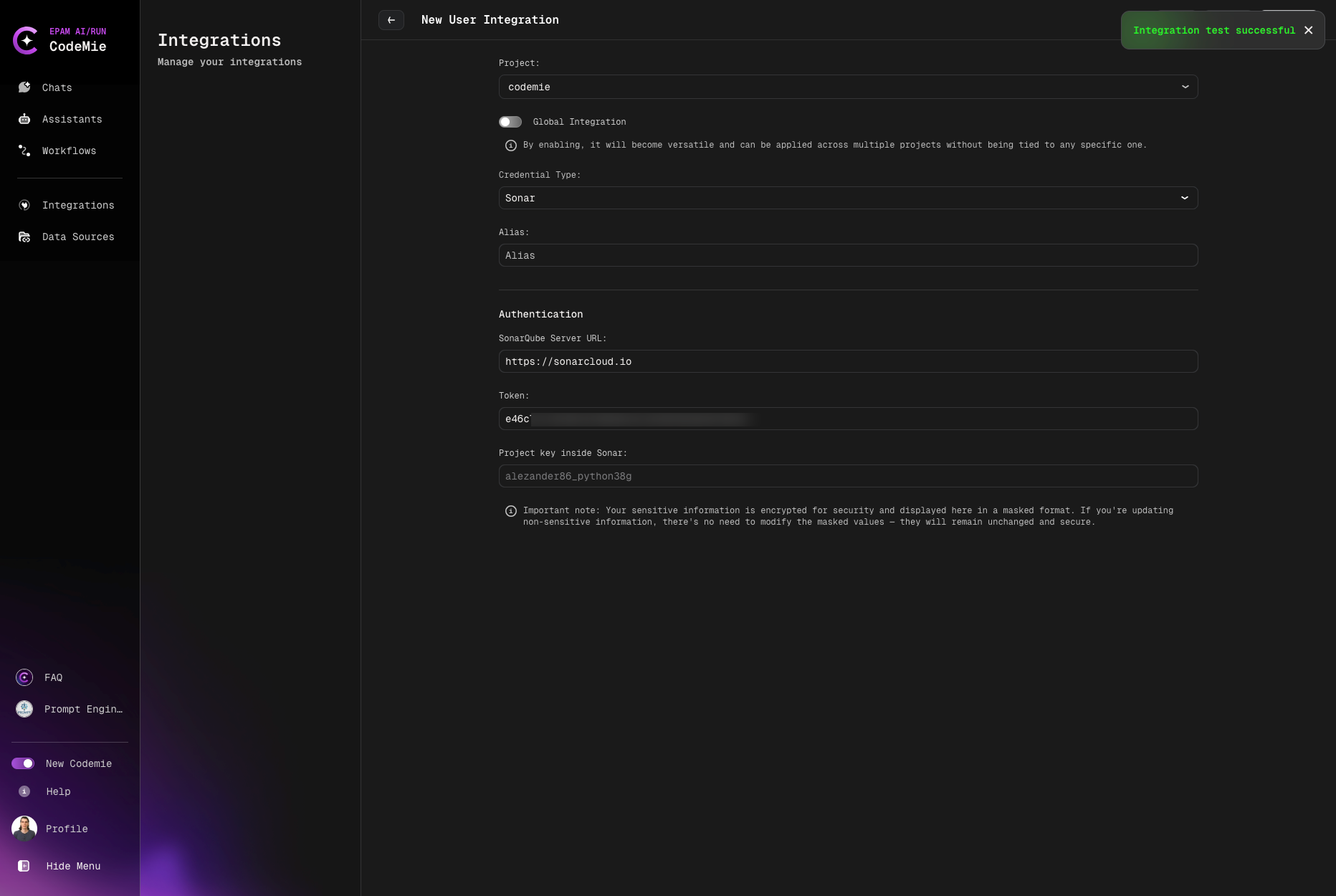Image resolution: width=1336 pixels, height=896 pixels.
Task: Open the Profile menu item
Action: click(67, 829)
